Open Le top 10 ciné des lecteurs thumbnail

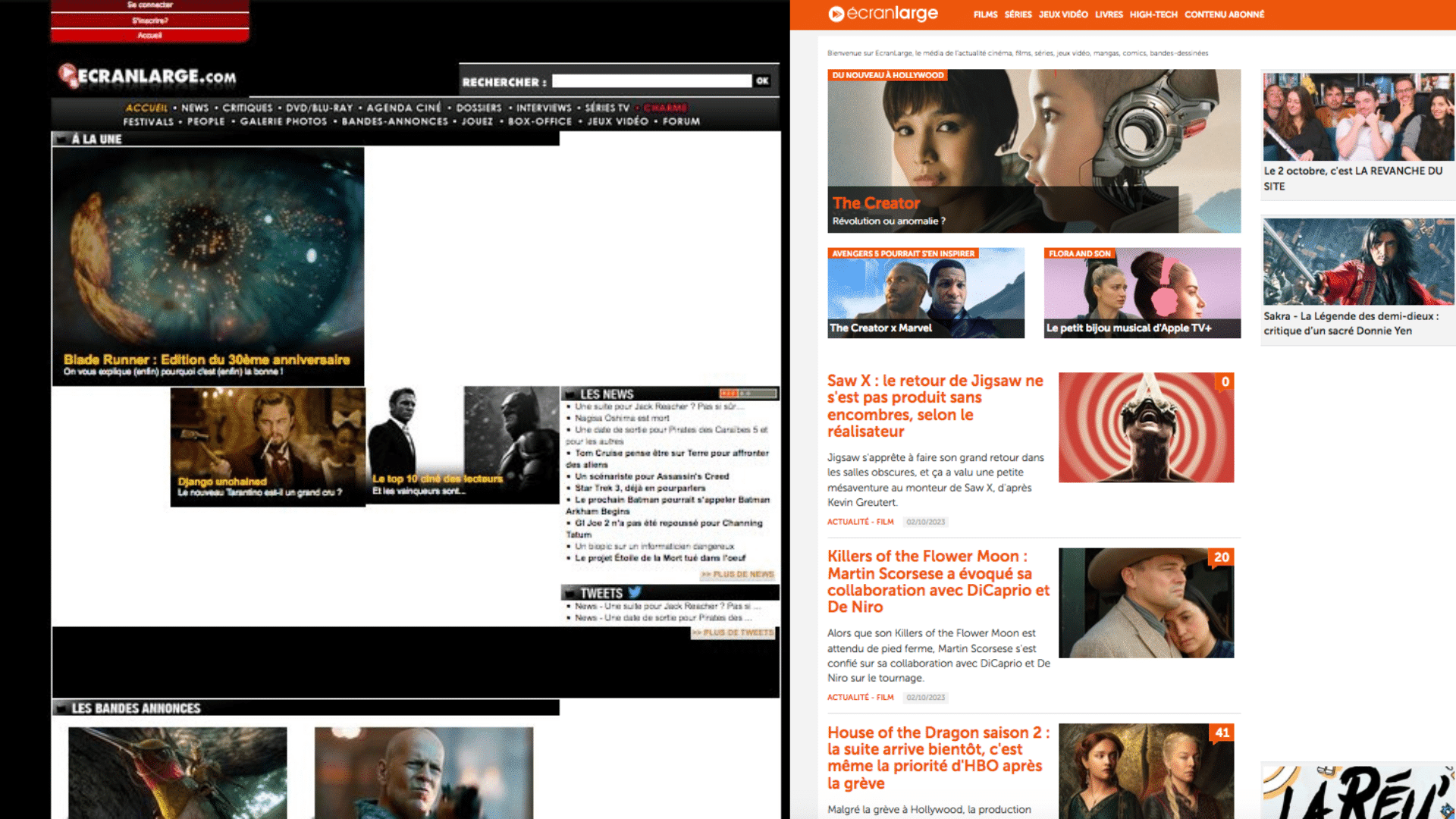point(463,444)
